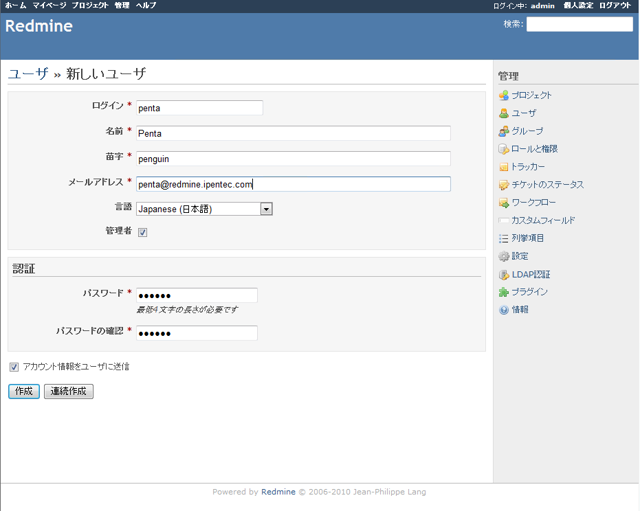Open カスタムフィールド link in the sidebar
Screen dimensions: 640x511
[x=543, y=221]
